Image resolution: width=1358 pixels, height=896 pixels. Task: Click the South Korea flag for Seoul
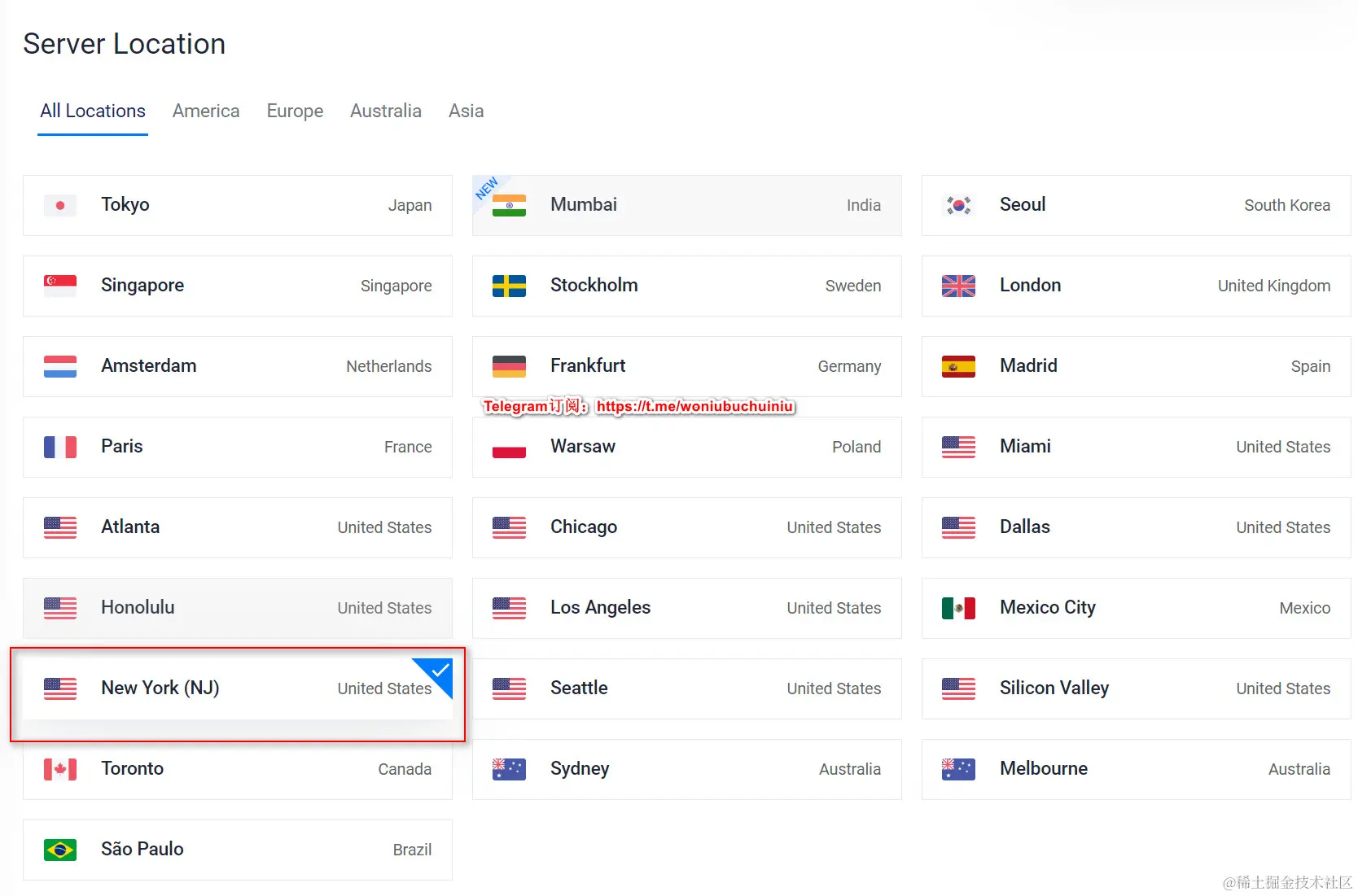coord(959,205)
